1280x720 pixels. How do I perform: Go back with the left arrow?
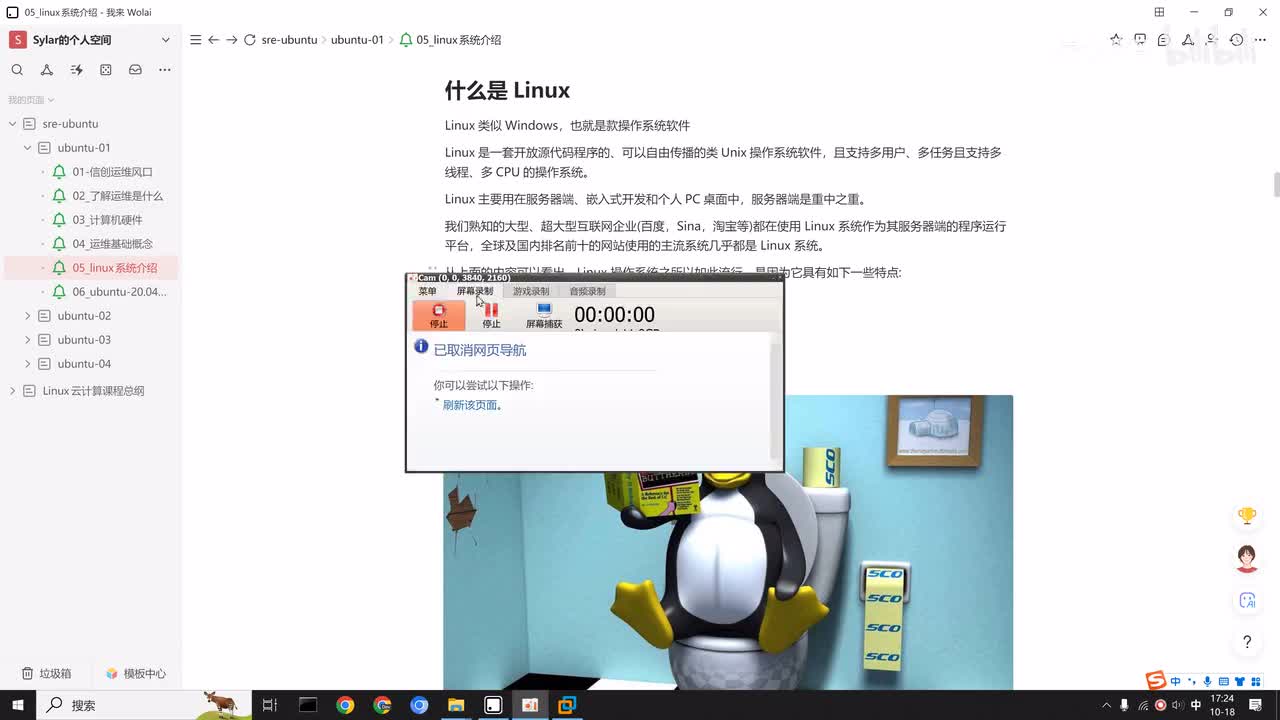point(213,40)
